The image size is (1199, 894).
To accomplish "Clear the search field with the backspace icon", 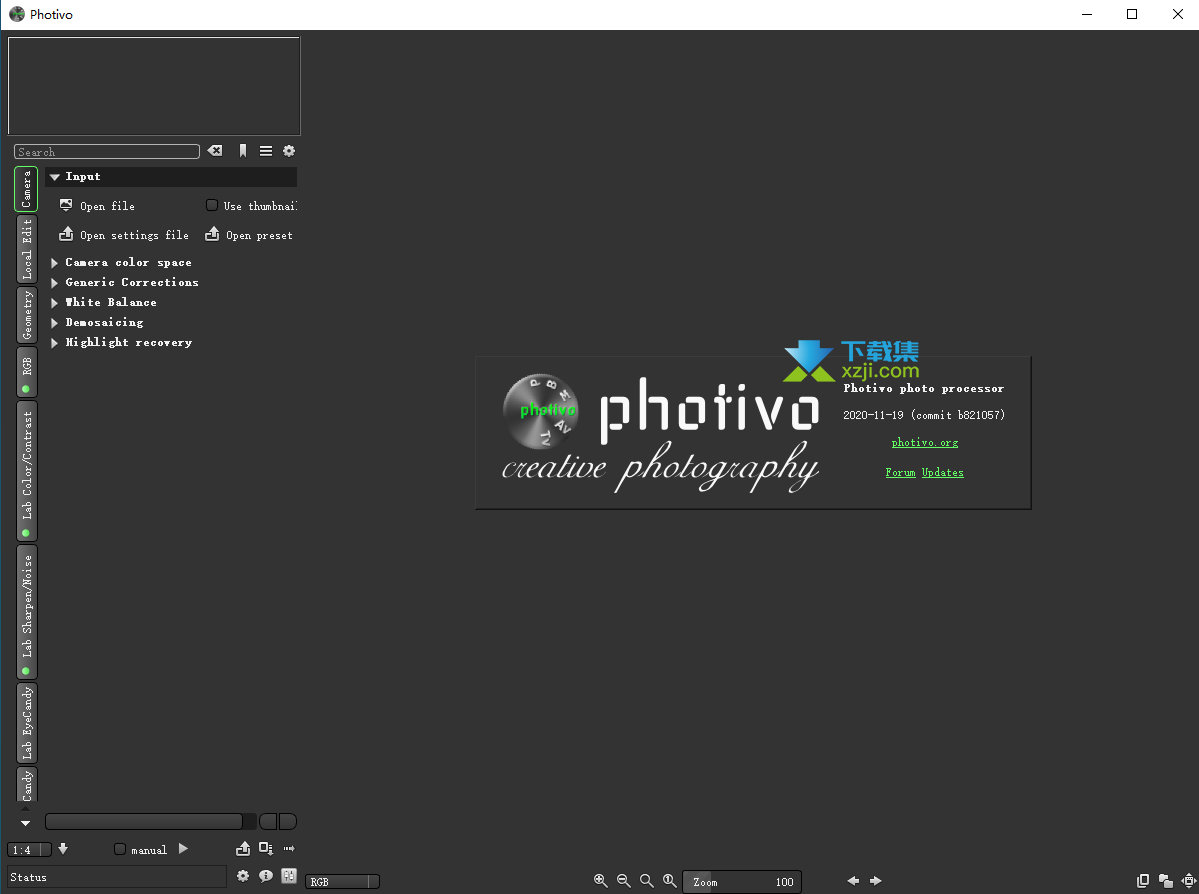I will [215, 151].
